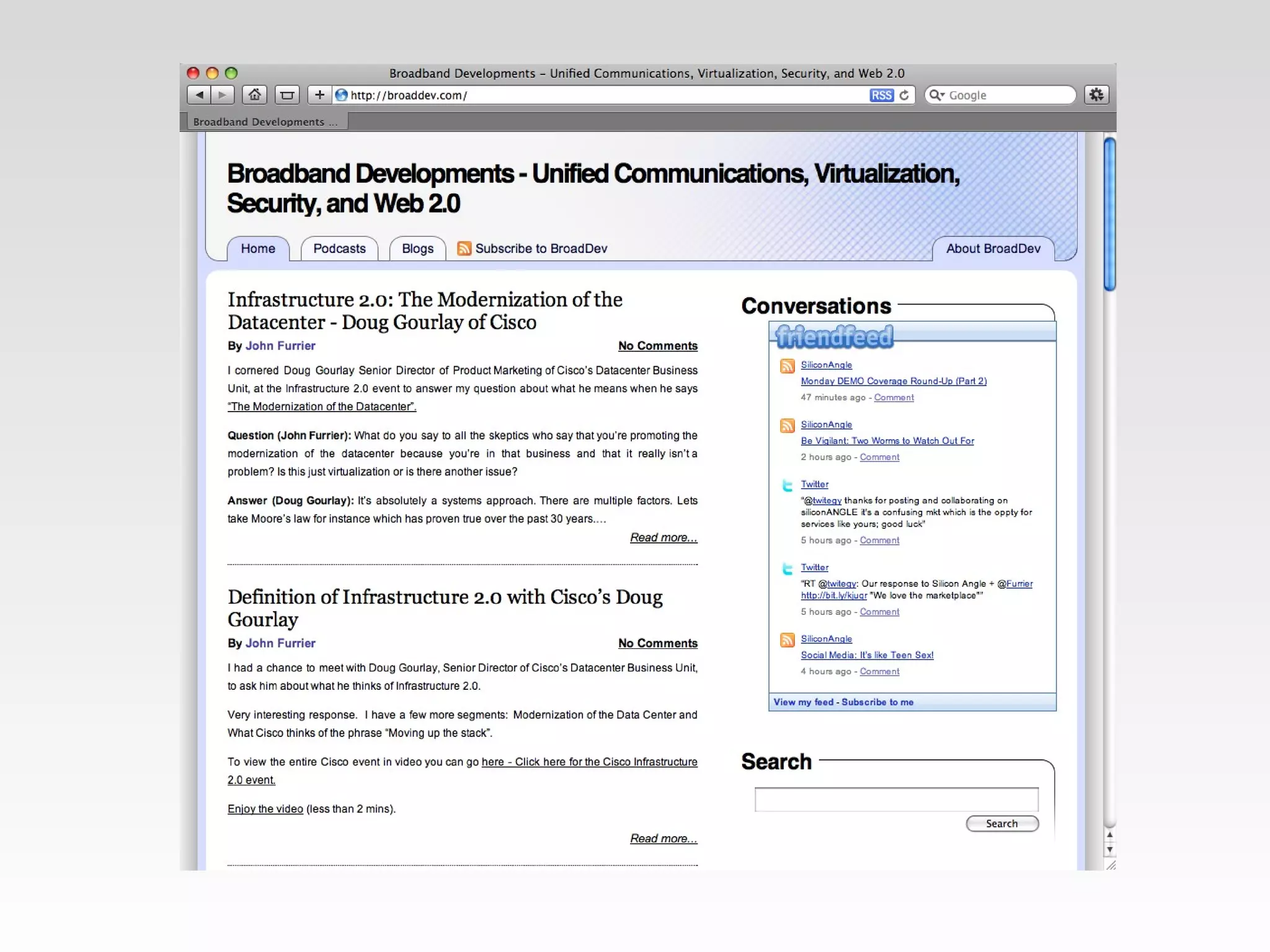The height and width of the screenshot is (952, 1270).
Task: Click the open-in-tabs toolbar icon beside home
Action: (286, 95)
